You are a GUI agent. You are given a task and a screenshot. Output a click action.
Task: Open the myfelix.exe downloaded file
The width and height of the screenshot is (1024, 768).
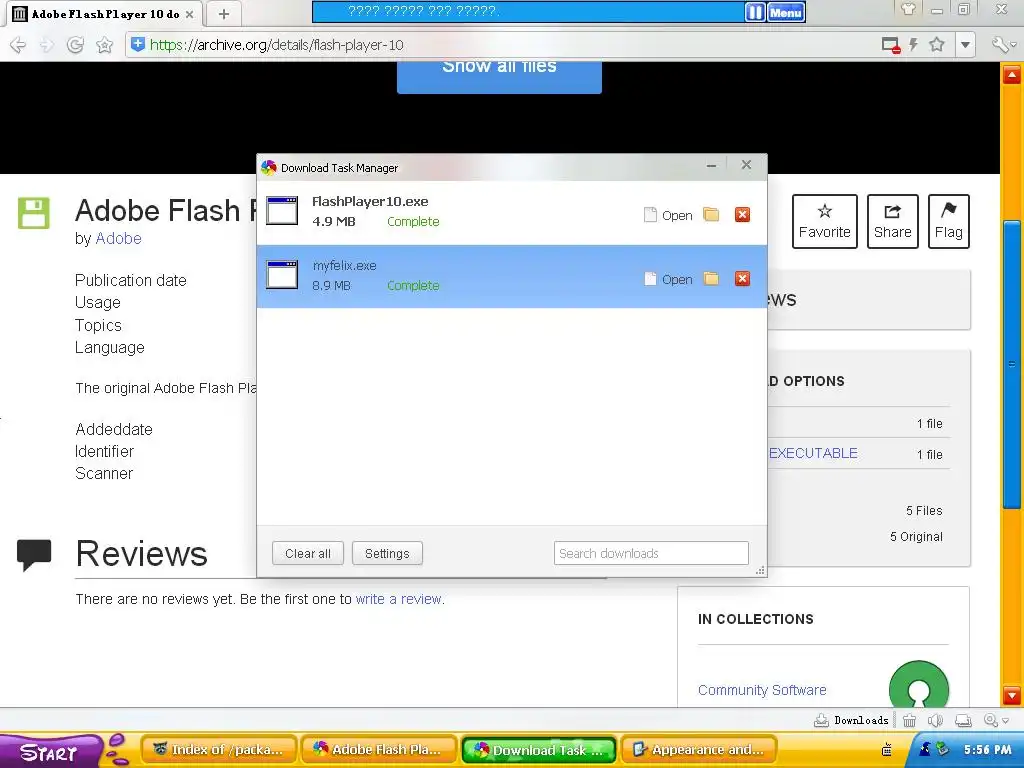668,280
